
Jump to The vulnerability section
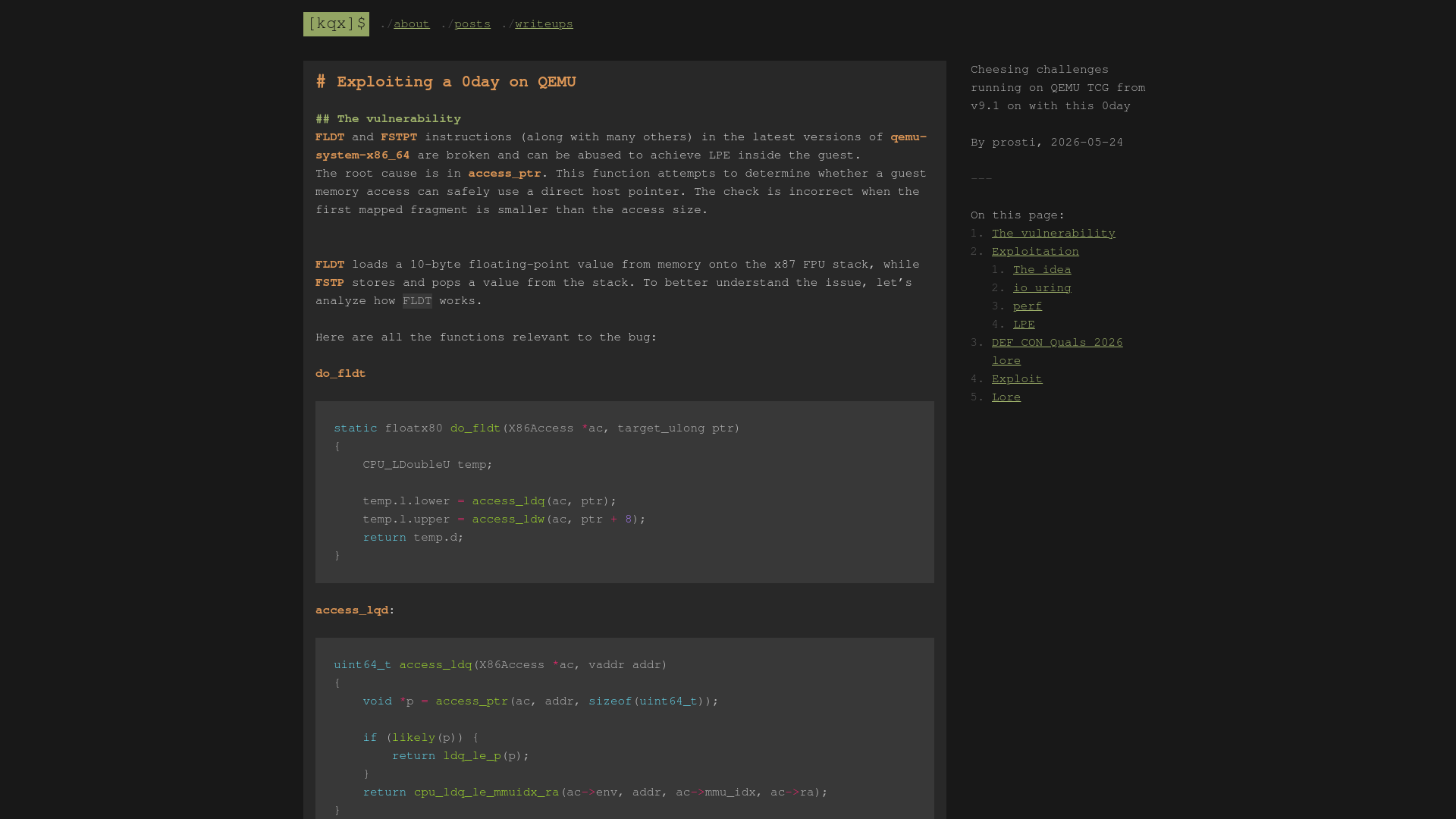coord(1053,234)
